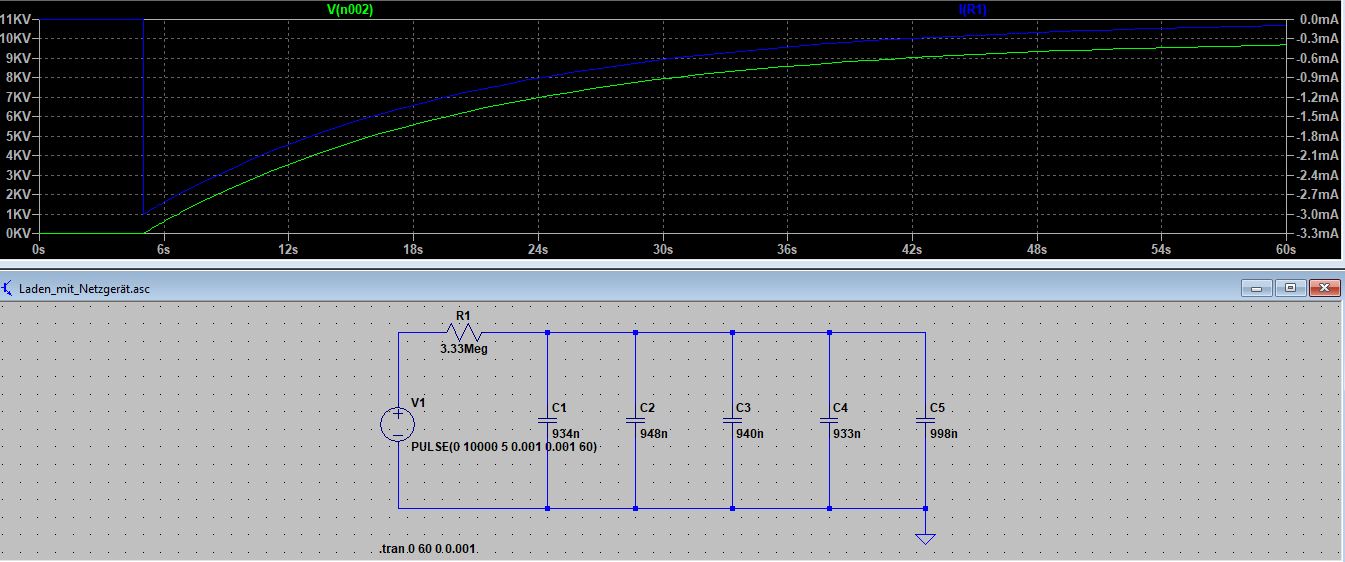Select the V1 voltage source symbol
The height and width of the screenshot is (562, 1345).
398,424
